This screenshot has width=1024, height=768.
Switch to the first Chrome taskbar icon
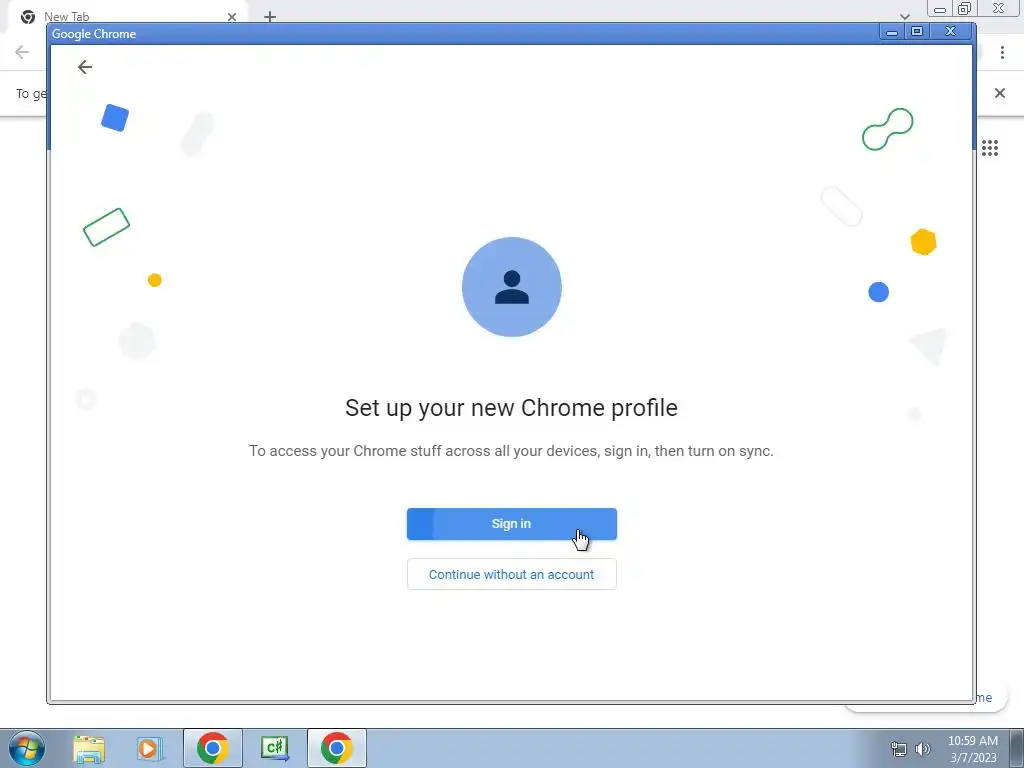pos(212,748)
